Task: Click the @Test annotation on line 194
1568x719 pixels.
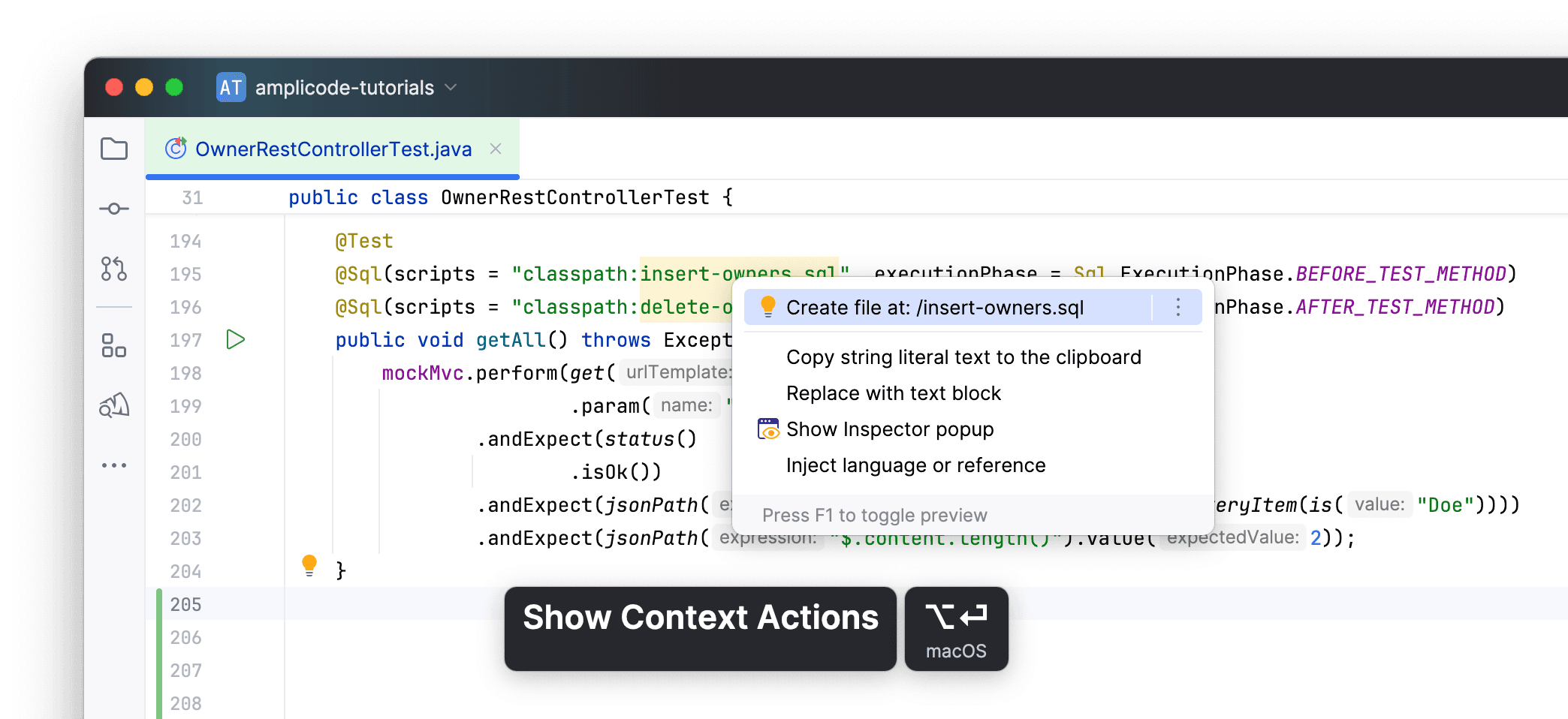Action: [x=364, y=241]
